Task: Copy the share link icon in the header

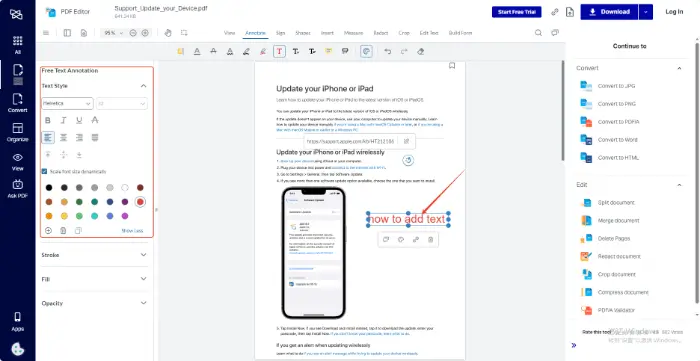Action: point(554,12)
